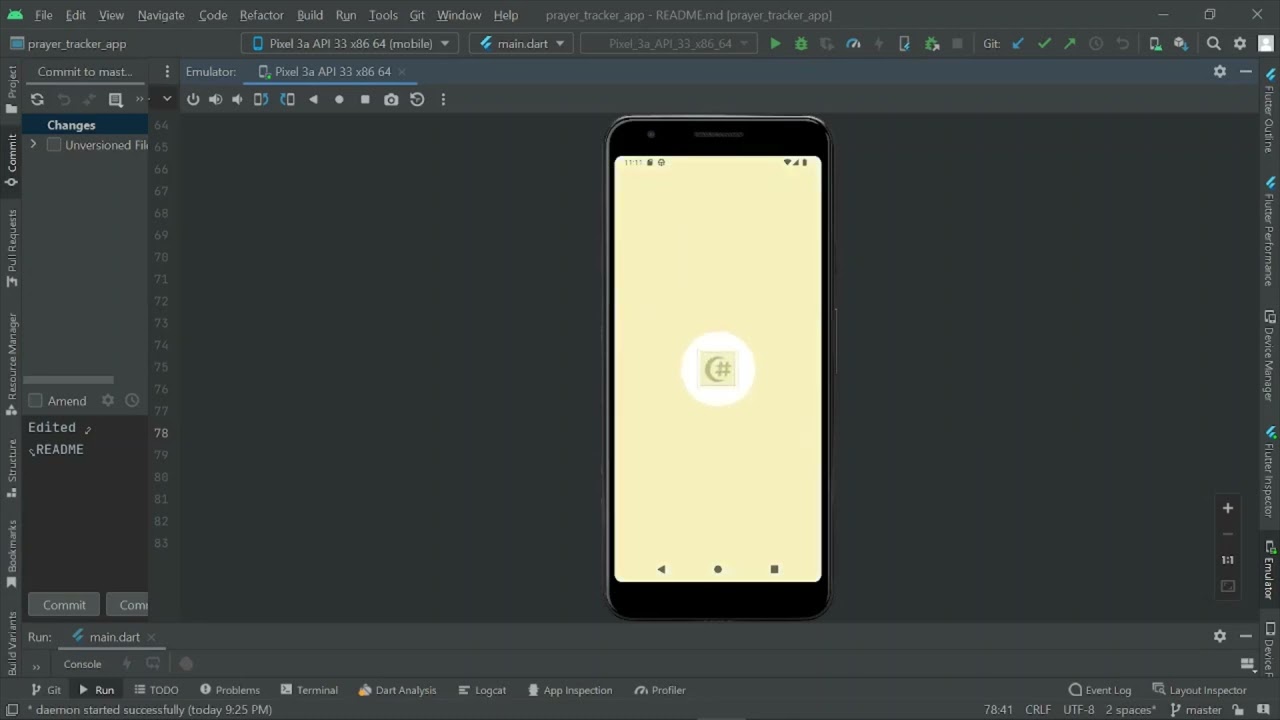Start debugging with the green bug icon

[x=801, y=43]
